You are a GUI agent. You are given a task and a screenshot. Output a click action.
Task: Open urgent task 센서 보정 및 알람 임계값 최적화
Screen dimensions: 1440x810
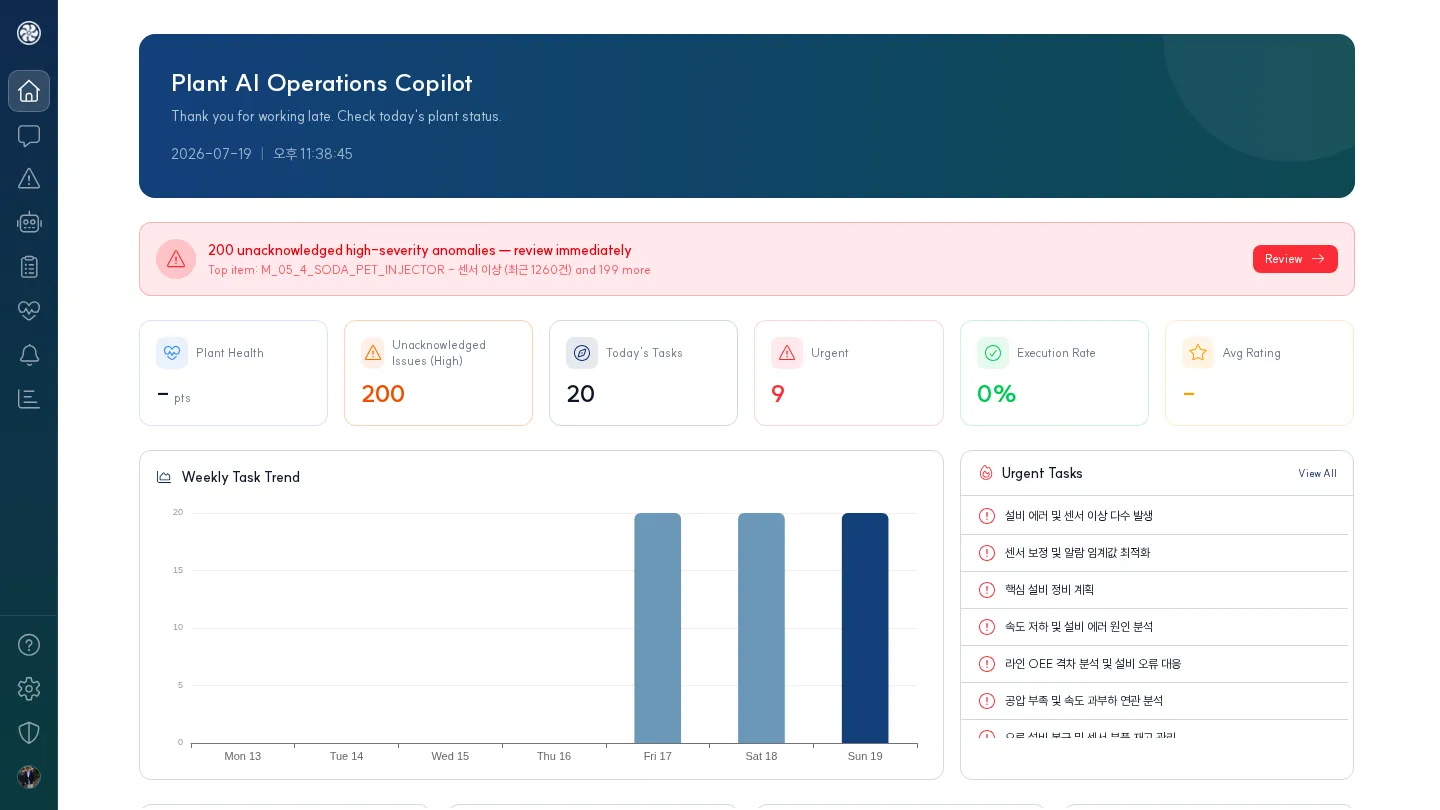coord(1154,553)
